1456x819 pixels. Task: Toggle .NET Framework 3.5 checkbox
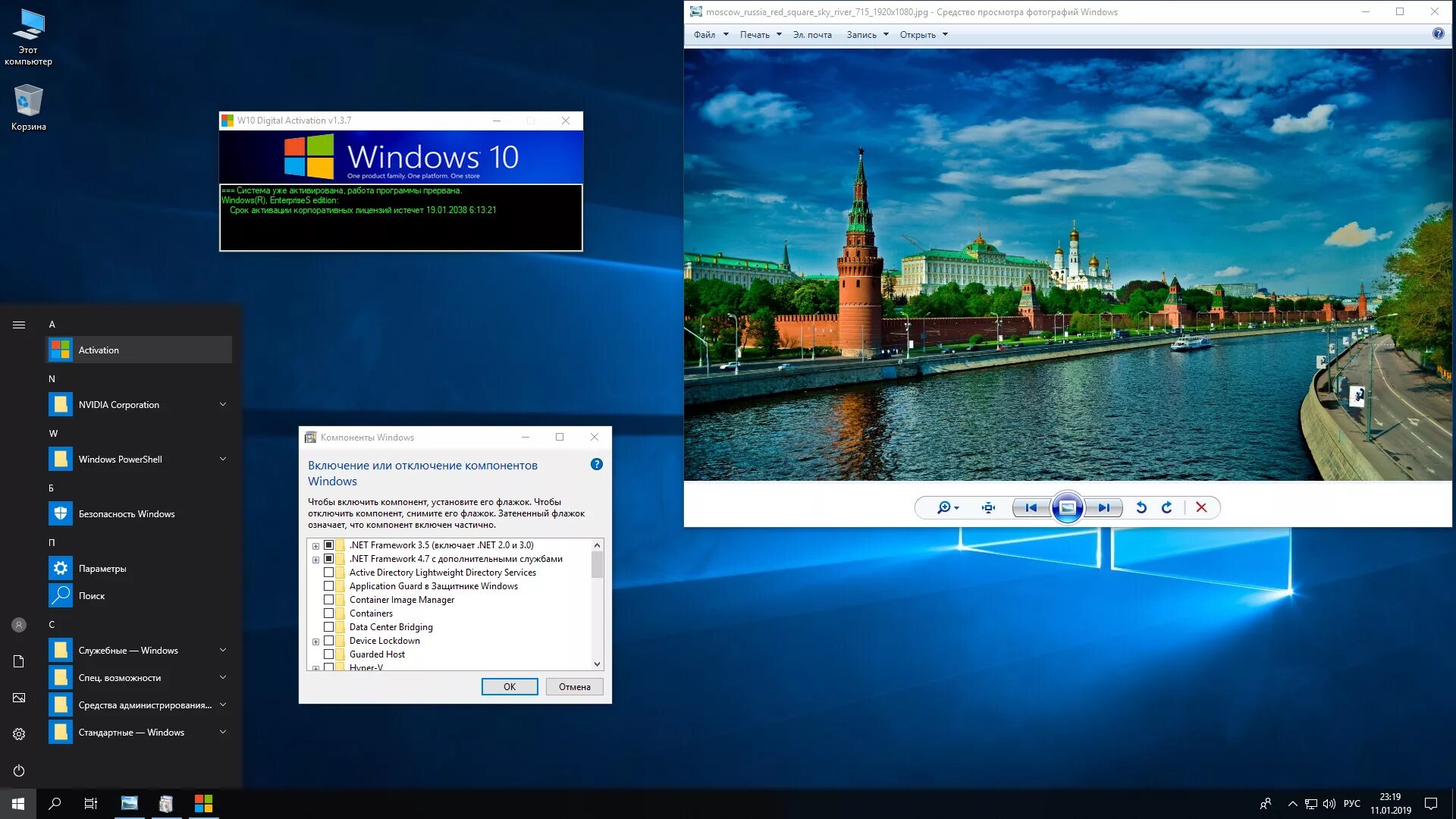coord(328,545)
